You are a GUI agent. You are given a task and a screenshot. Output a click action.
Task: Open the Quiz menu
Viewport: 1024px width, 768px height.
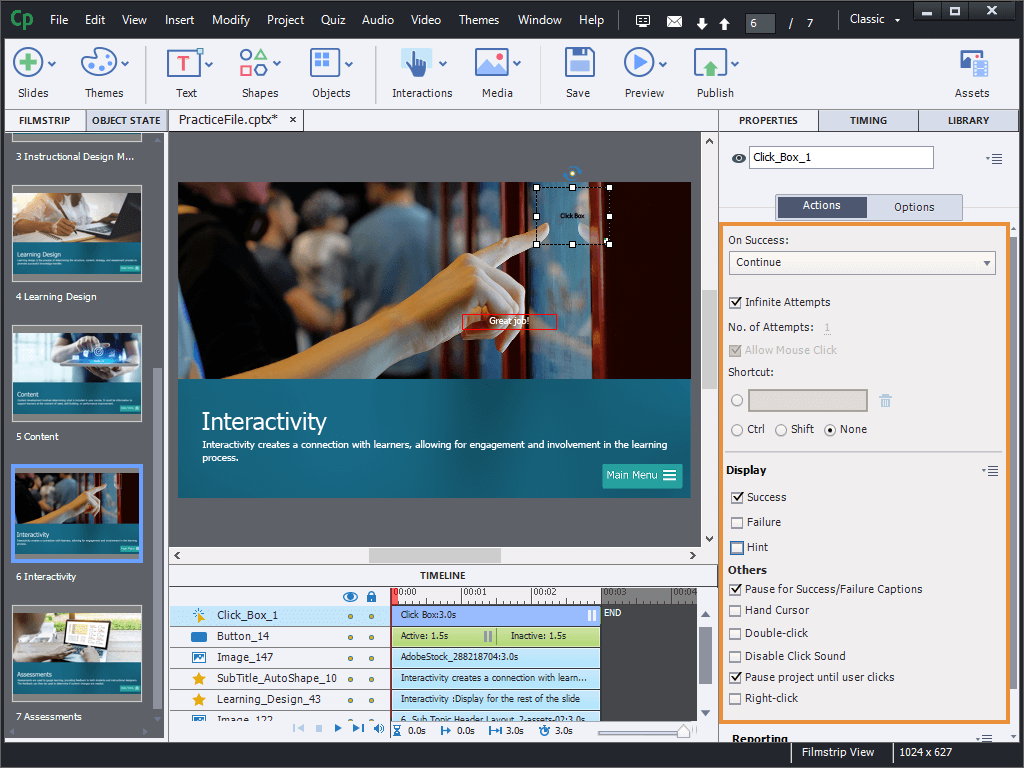pos(333,20)
